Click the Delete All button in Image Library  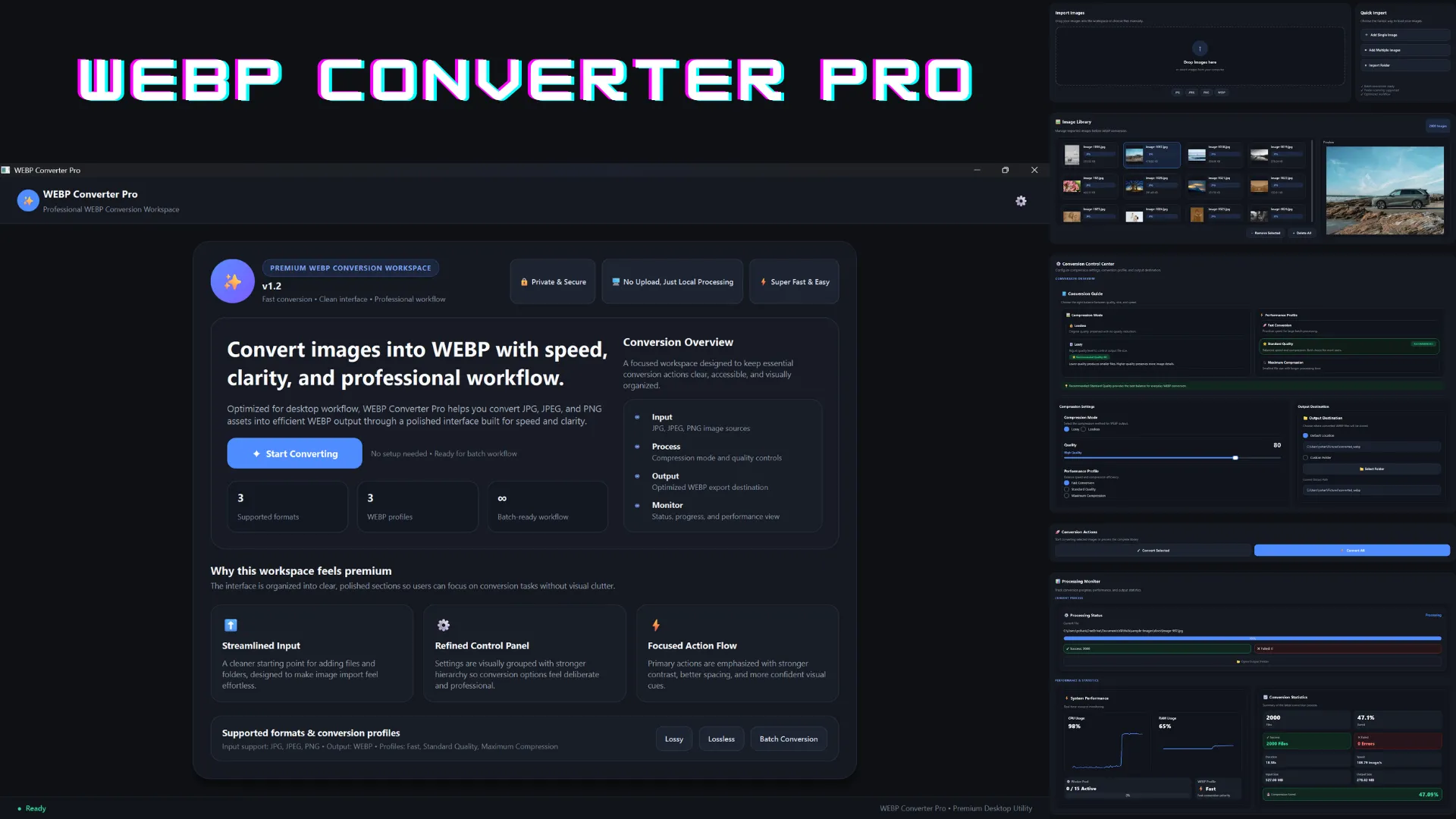pyautogui.click(x=1301, y=234)
